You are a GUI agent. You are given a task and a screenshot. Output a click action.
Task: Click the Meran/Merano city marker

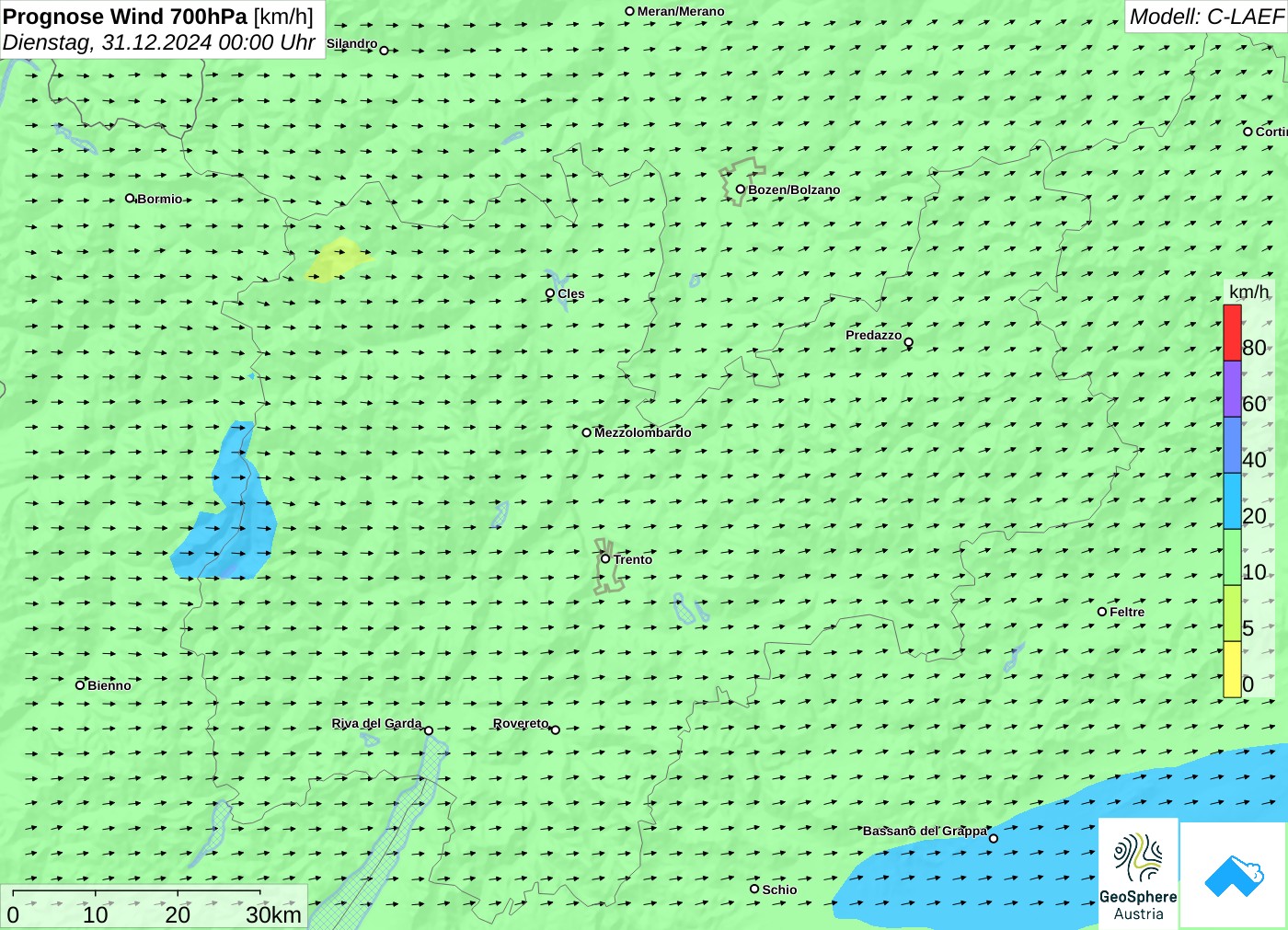(630, 11)
